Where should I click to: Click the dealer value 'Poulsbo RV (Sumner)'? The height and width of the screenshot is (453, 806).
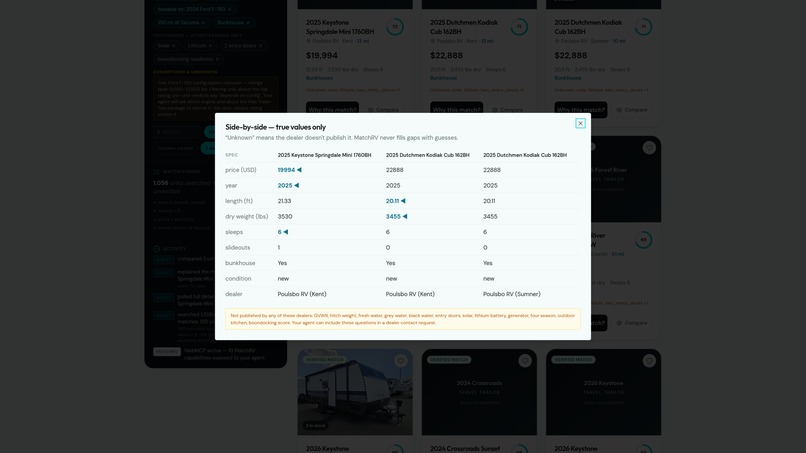pyautogui.click(x=511, y=294)
